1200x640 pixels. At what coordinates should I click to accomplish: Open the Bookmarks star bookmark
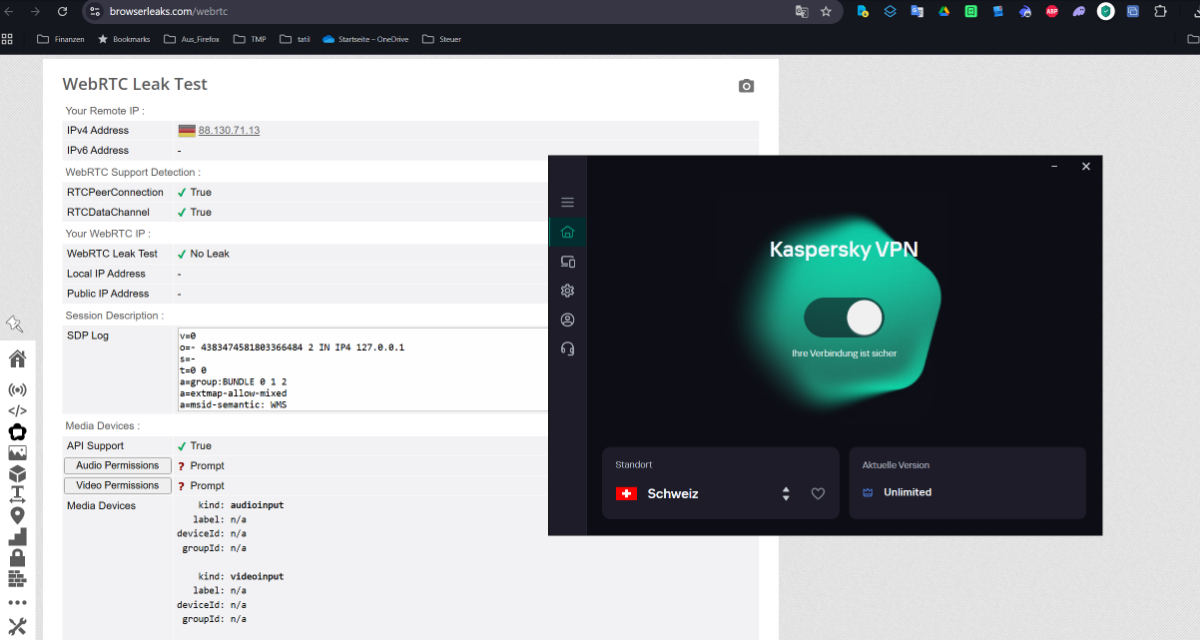pos(125,39)
